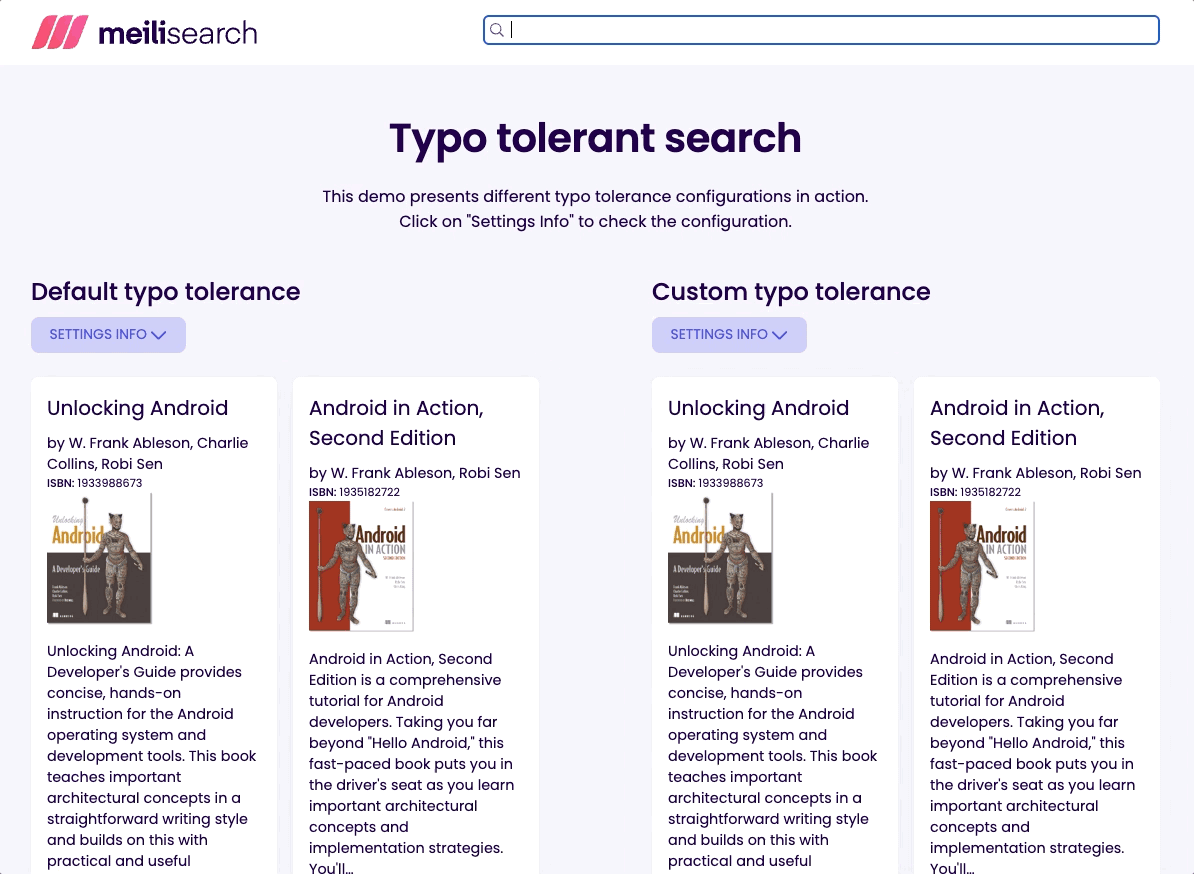Click authors line of Android in Action, Custom column

(1036, 473)
